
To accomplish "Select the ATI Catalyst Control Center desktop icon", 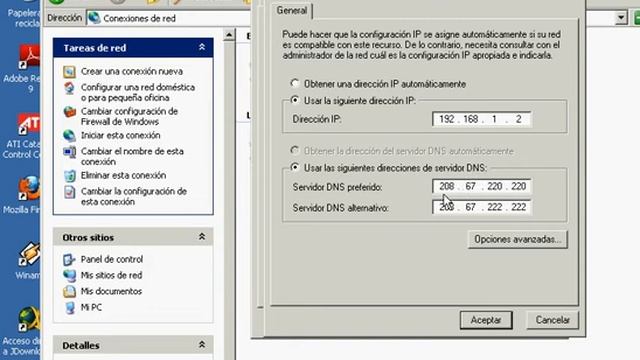I will (29, 124).
